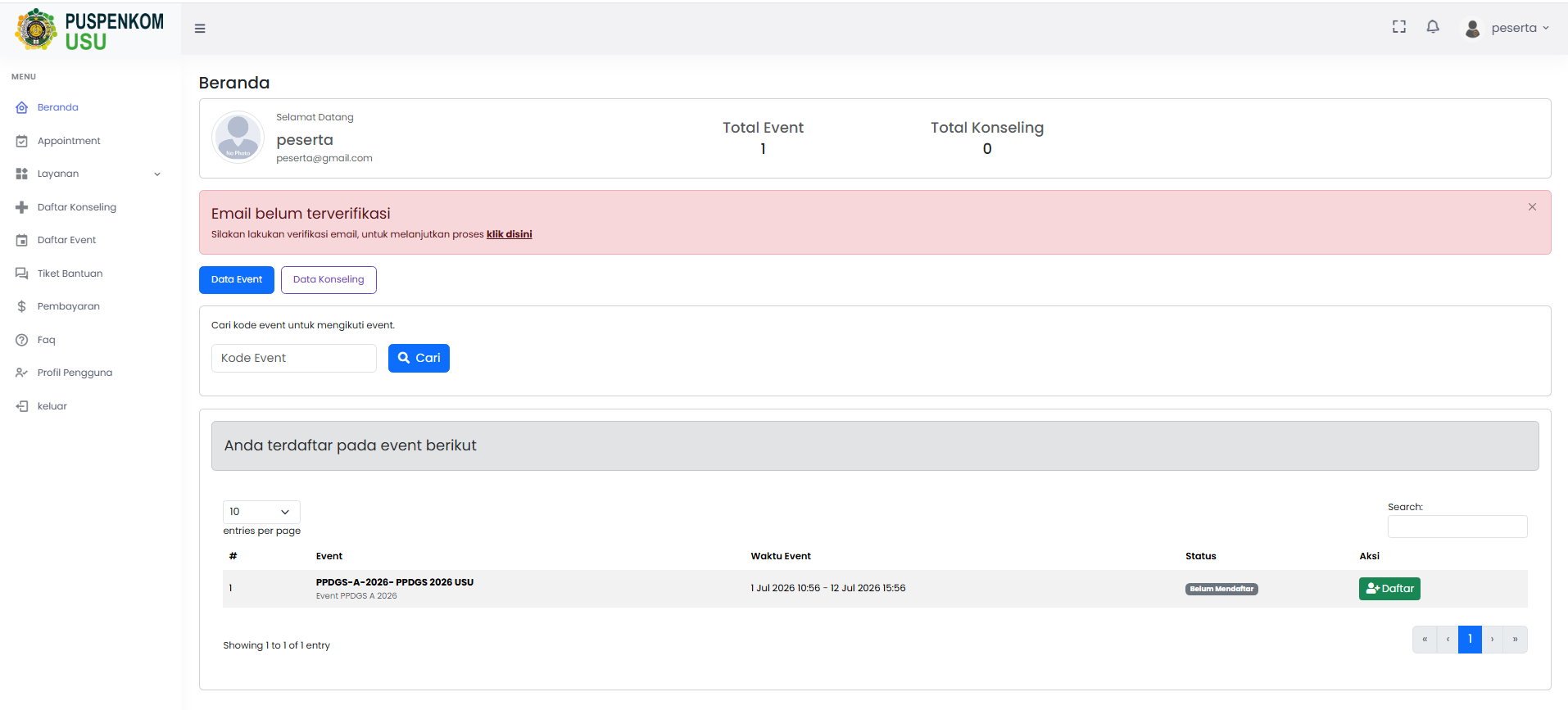
Task: Focus the table Search field
Action: click(1457, 527)
